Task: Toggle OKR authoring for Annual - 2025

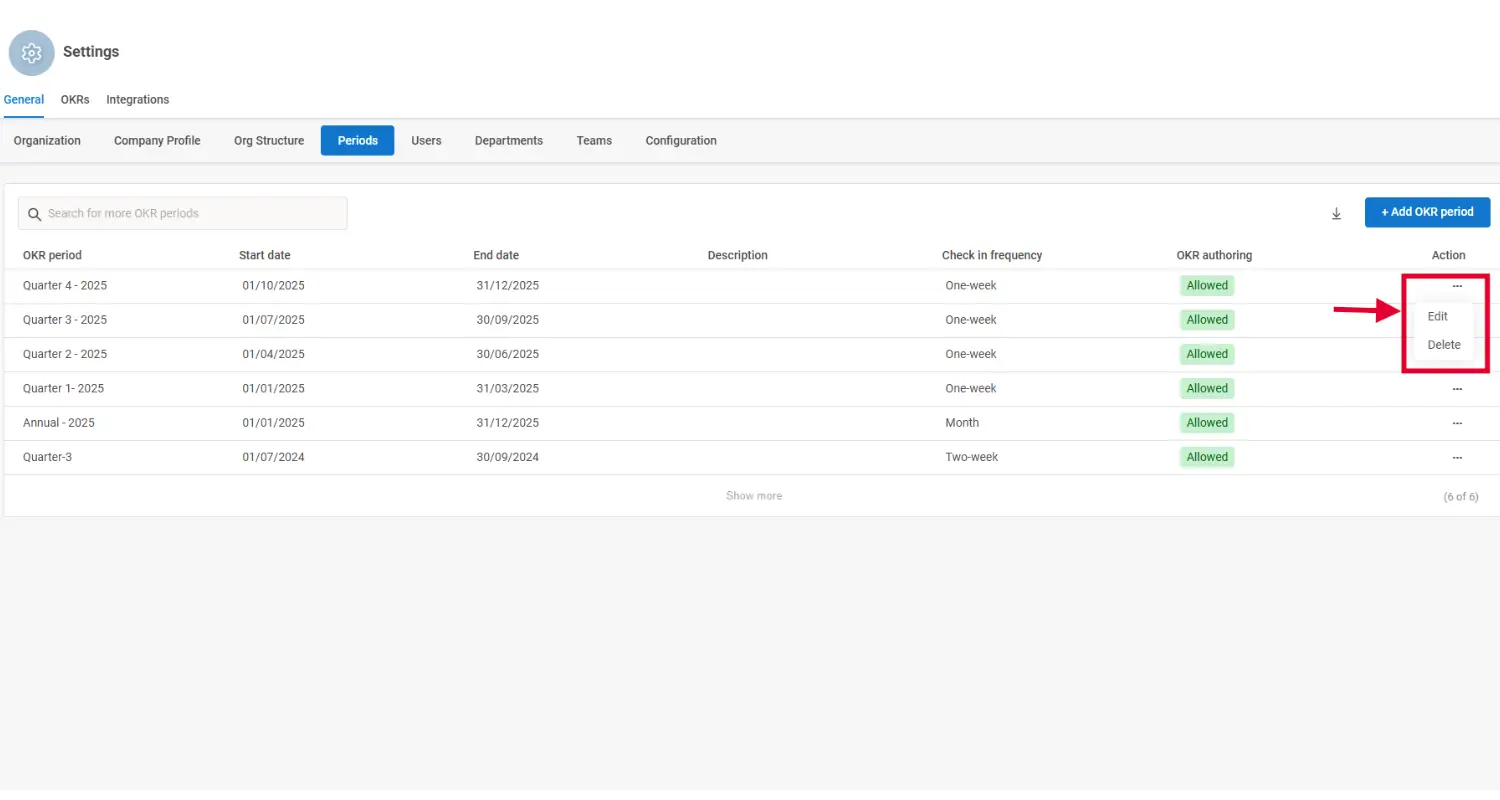Action: 1206,422
